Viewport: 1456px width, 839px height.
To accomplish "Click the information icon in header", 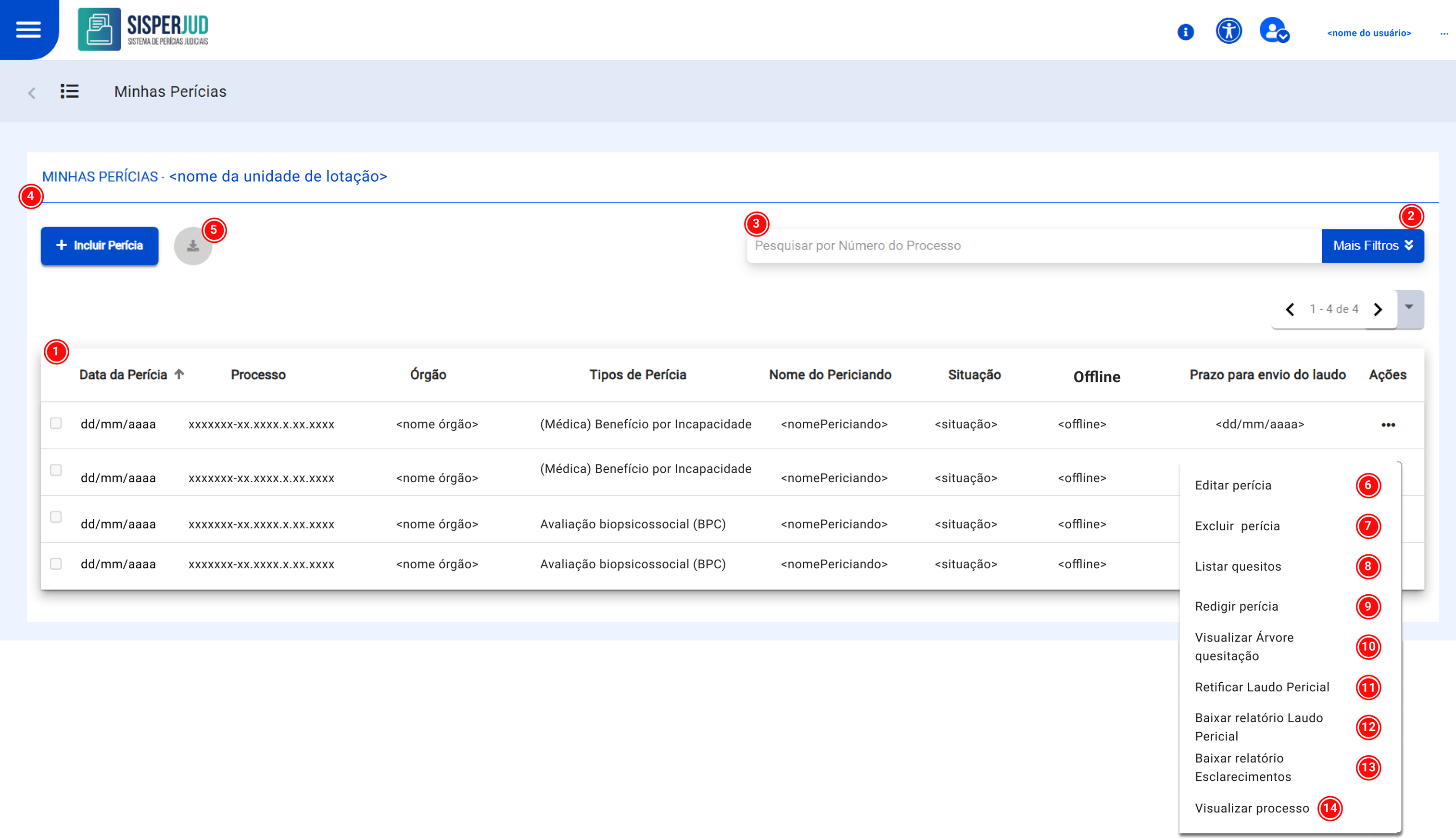I will [1185, 32].
